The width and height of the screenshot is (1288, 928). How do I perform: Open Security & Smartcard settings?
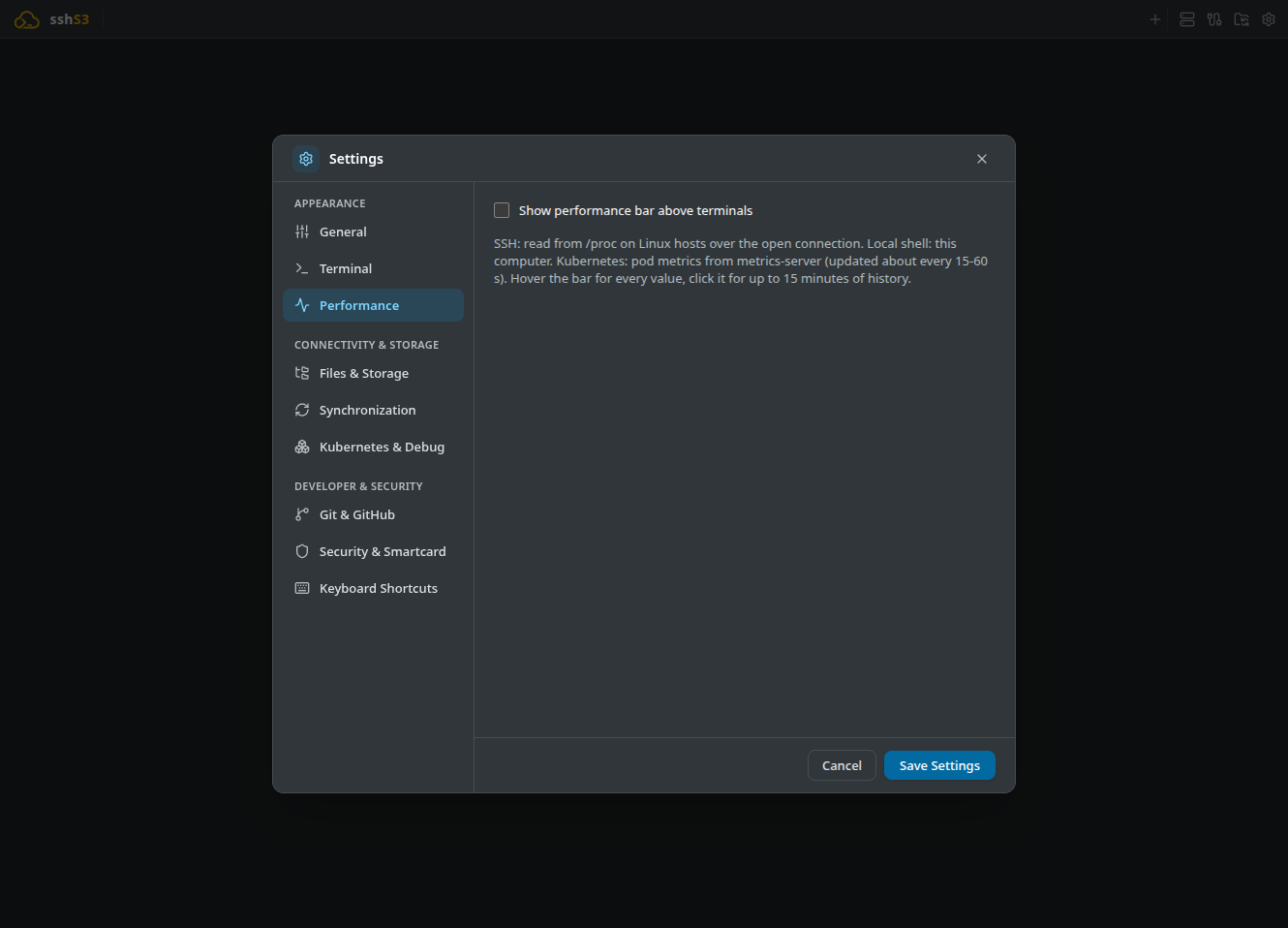pos(373,551)
